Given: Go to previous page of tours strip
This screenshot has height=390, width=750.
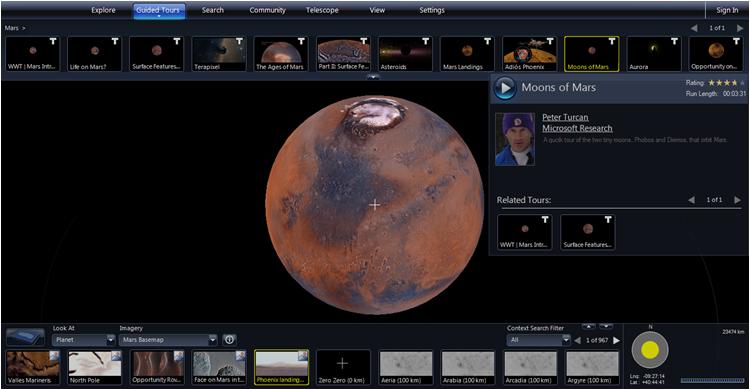Looking at the screenshot, I should coord(694,28).
